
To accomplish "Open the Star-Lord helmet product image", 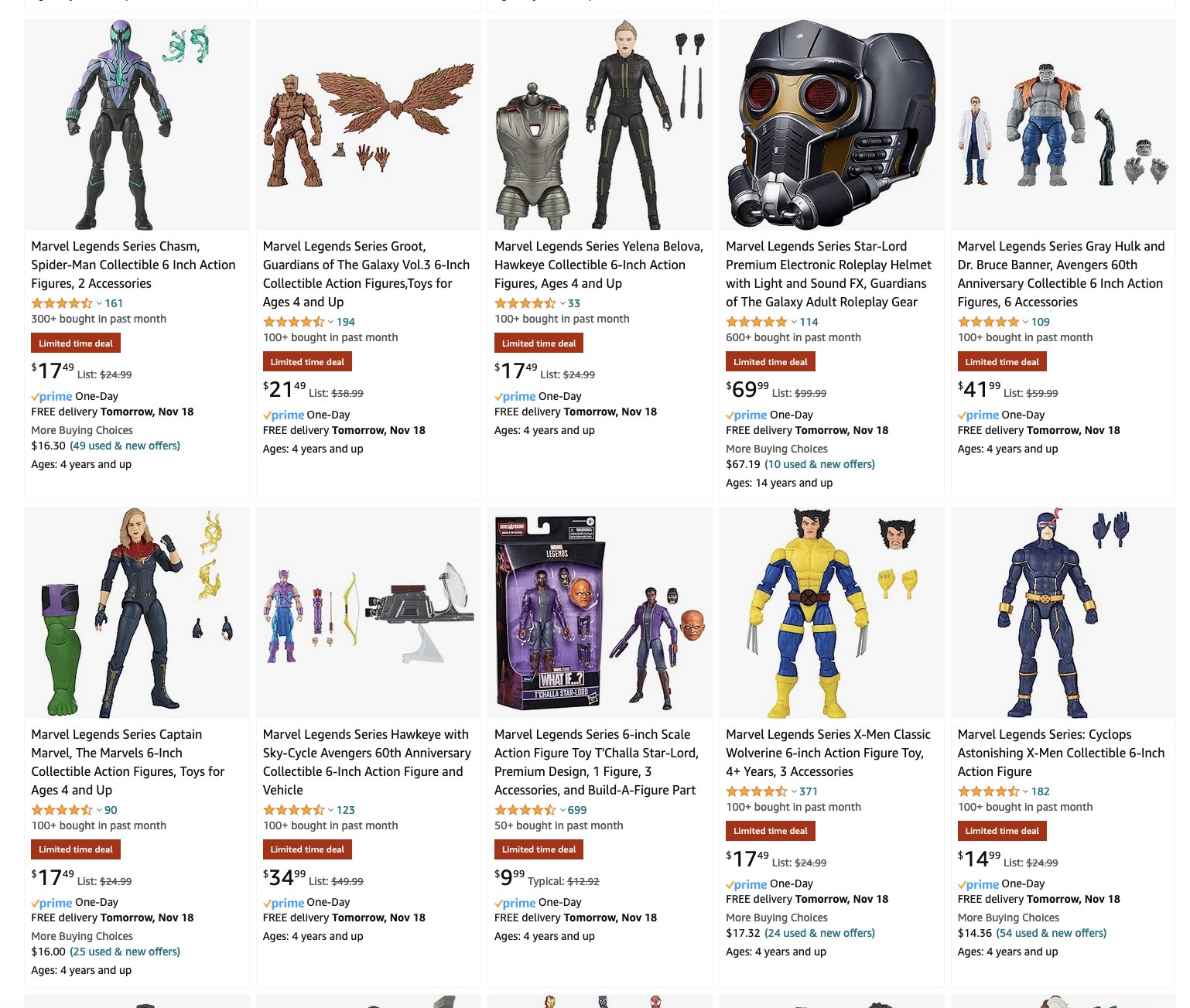I will [x=832, y=125].
